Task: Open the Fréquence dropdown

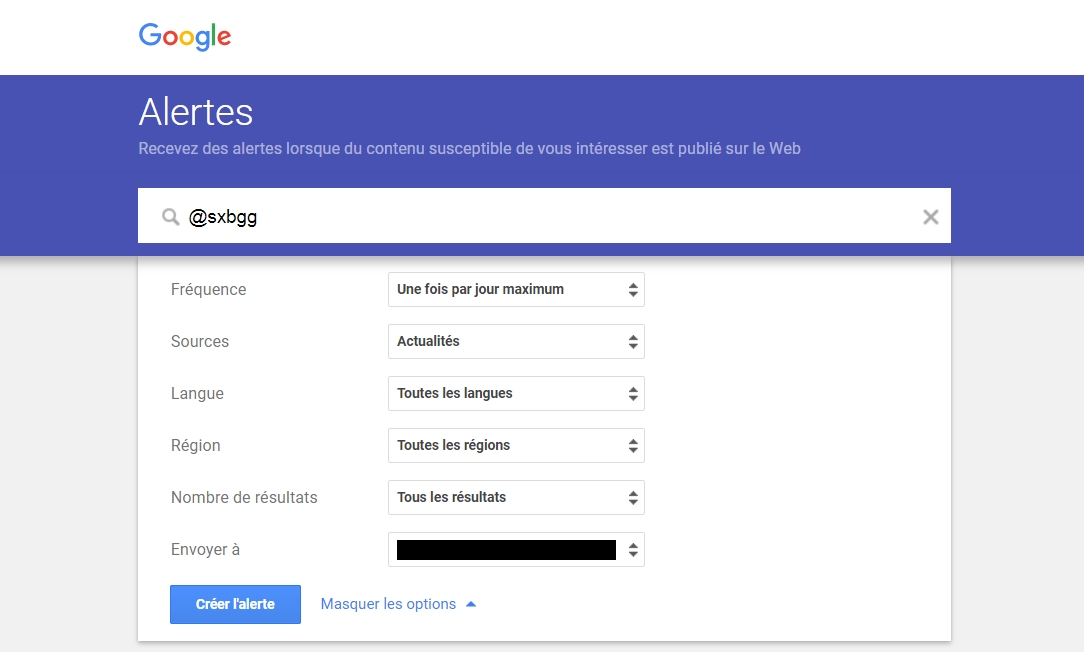Action: [516, 290]
